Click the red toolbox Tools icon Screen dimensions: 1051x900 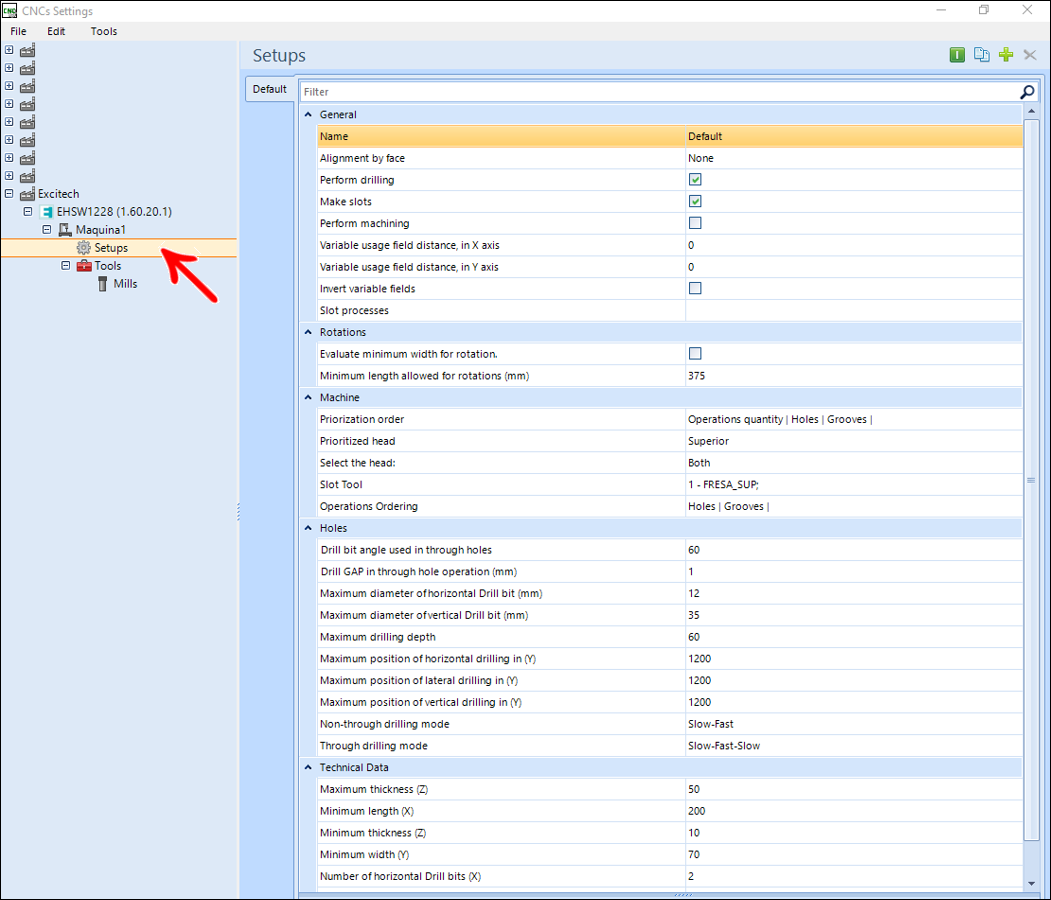point(84,266)
